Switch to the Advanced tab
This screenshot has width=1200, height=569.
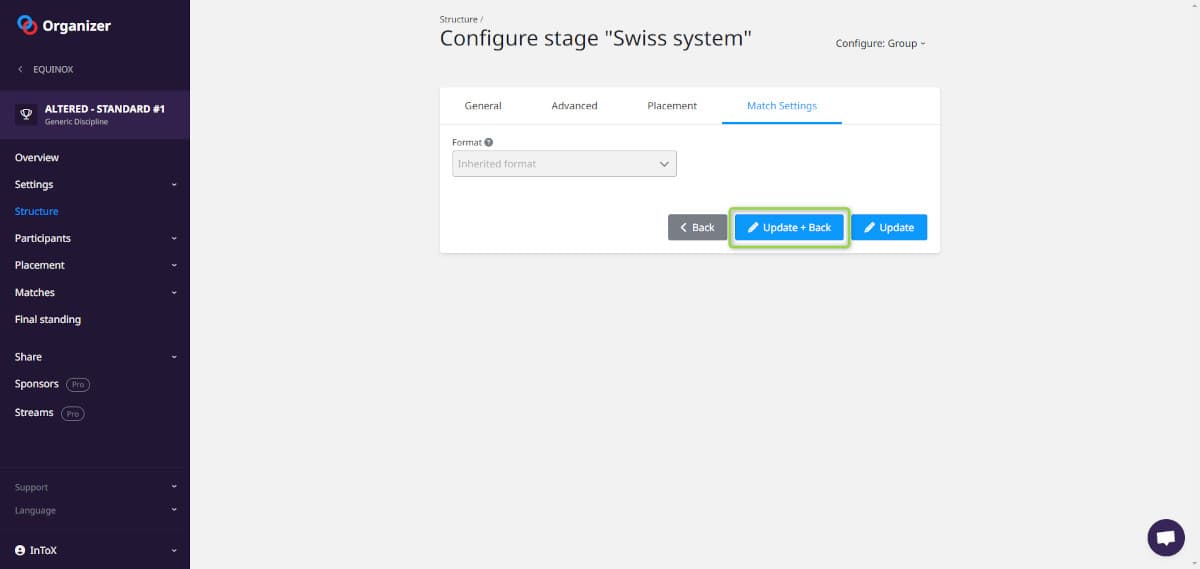(574, 106)
